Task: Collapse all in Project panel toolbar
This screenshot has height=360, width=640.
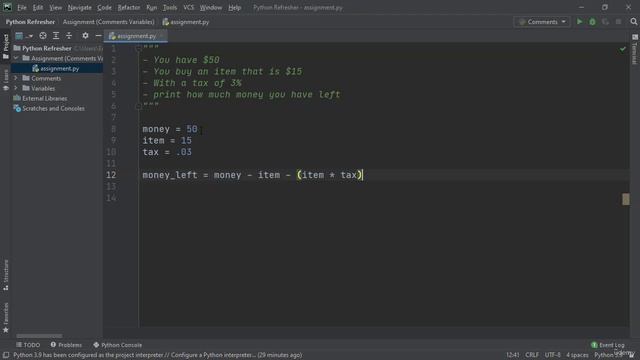Action: click(69, 36)
